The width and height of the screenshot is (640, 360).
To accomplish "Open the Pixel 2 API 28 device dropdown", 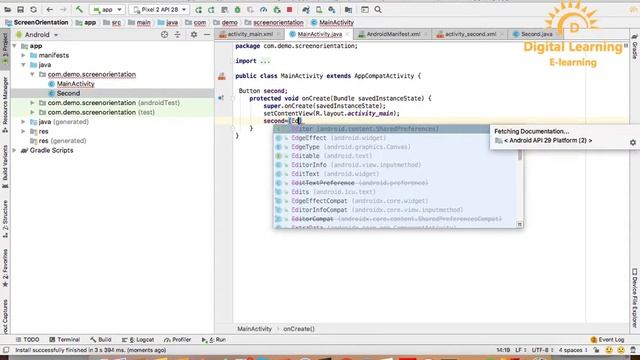I will (x=159, y=9).
